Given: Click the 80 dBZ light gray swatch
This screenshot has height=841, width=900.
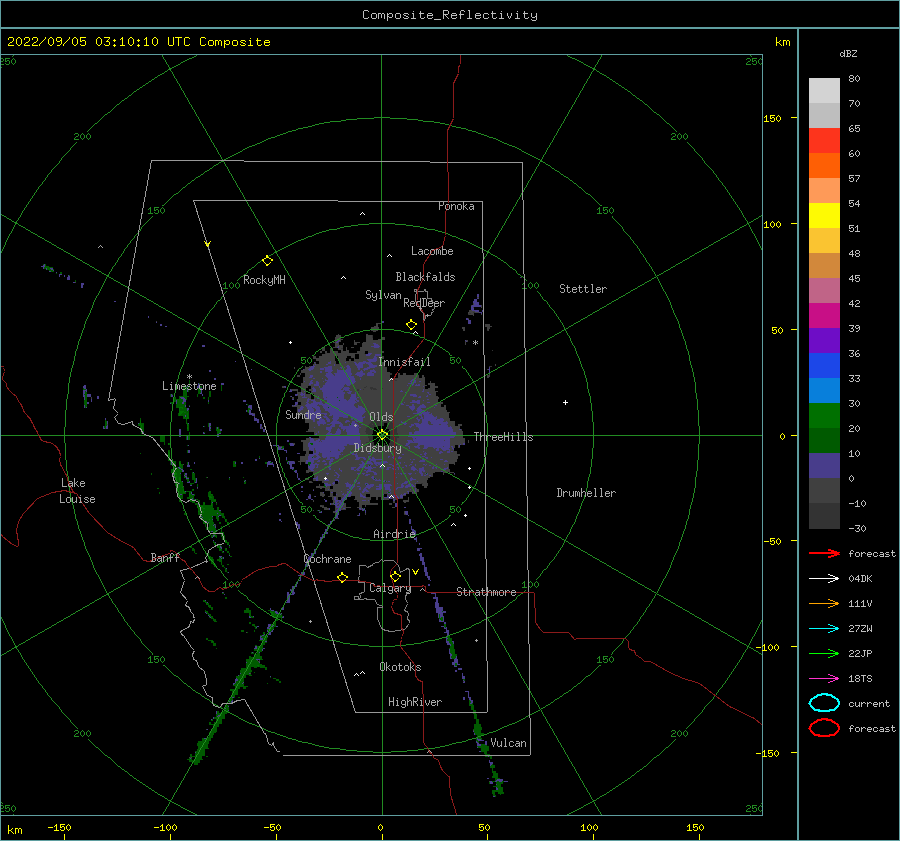Looking at the screenshot, I should tap(824, 91).
